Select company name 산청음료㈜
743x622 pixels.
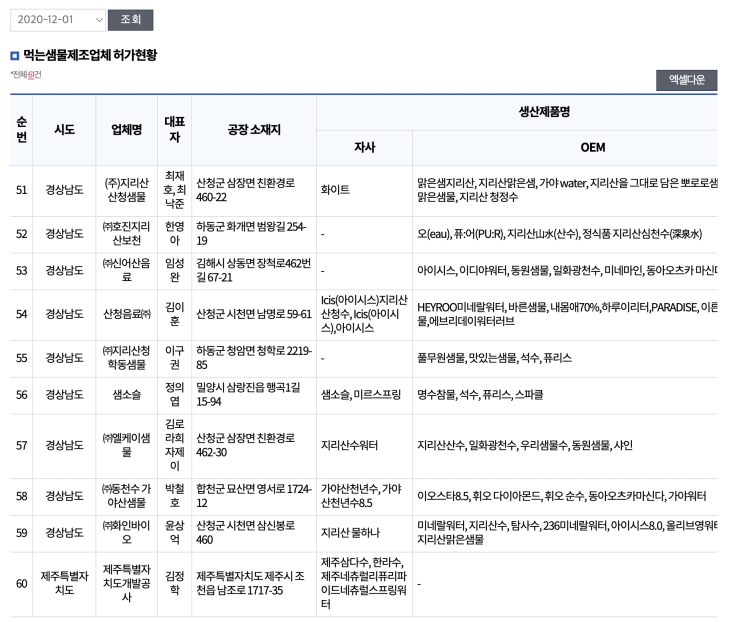[x=127, y=314]
